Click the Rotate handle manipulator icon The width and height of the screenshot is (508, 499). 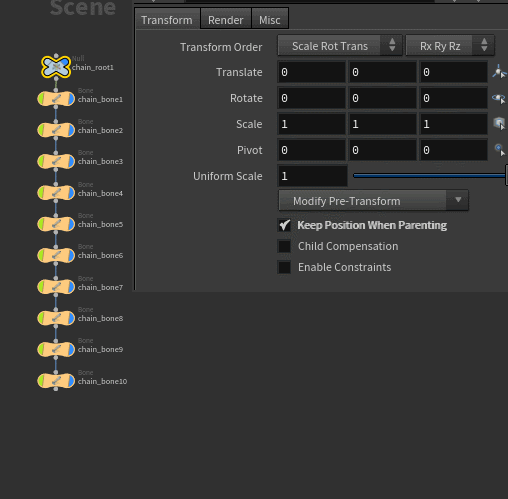pos(499,98)
